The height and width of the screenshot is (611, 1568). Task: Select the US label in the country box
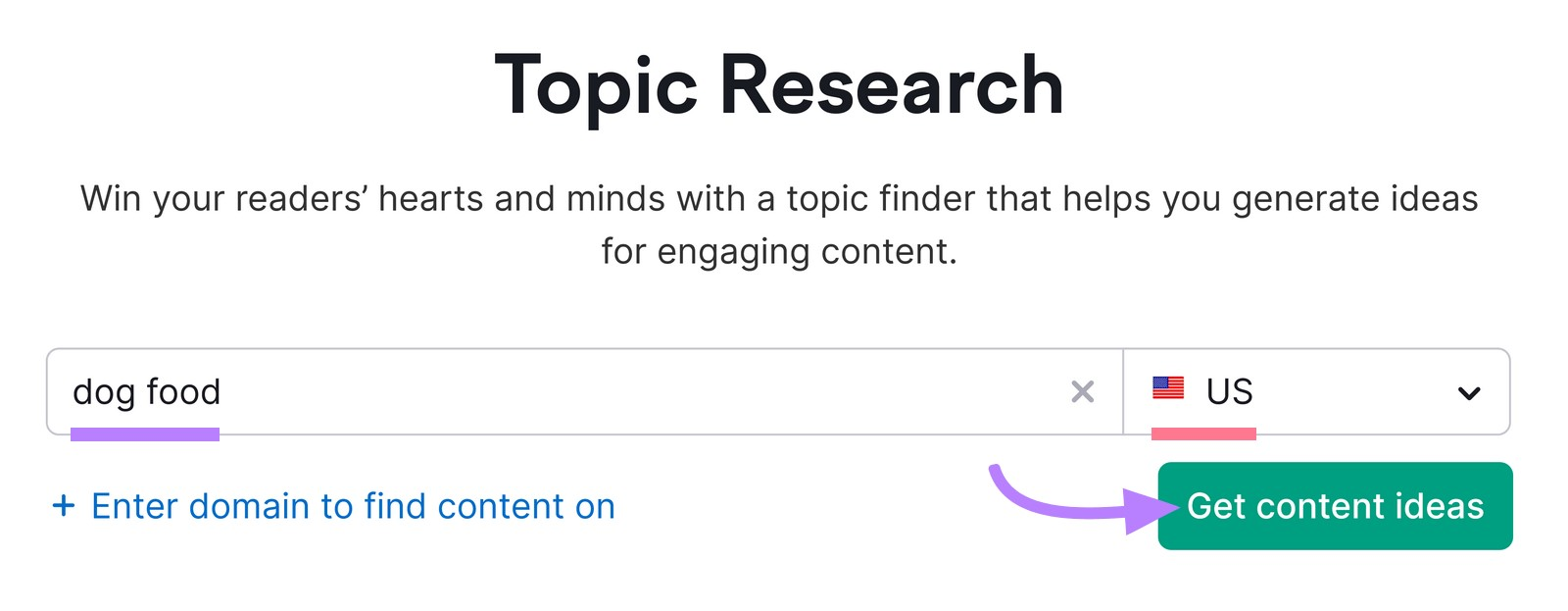[1229, 391]
